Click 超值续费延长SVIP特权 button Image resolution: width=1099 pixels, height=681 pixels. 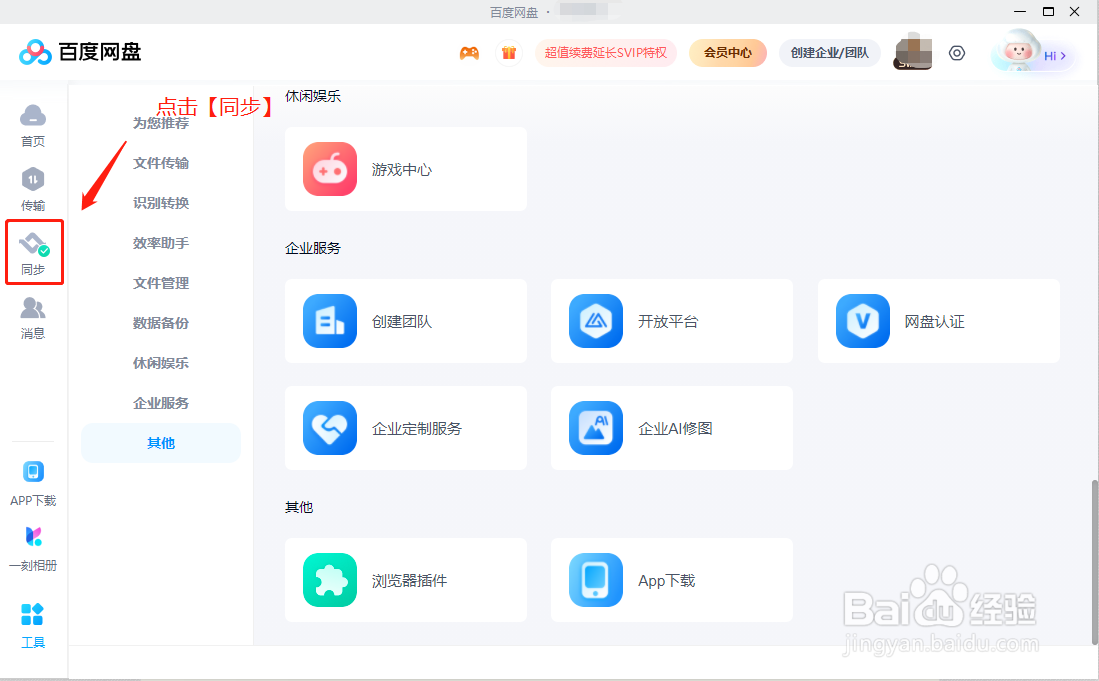tap(606, 53)
